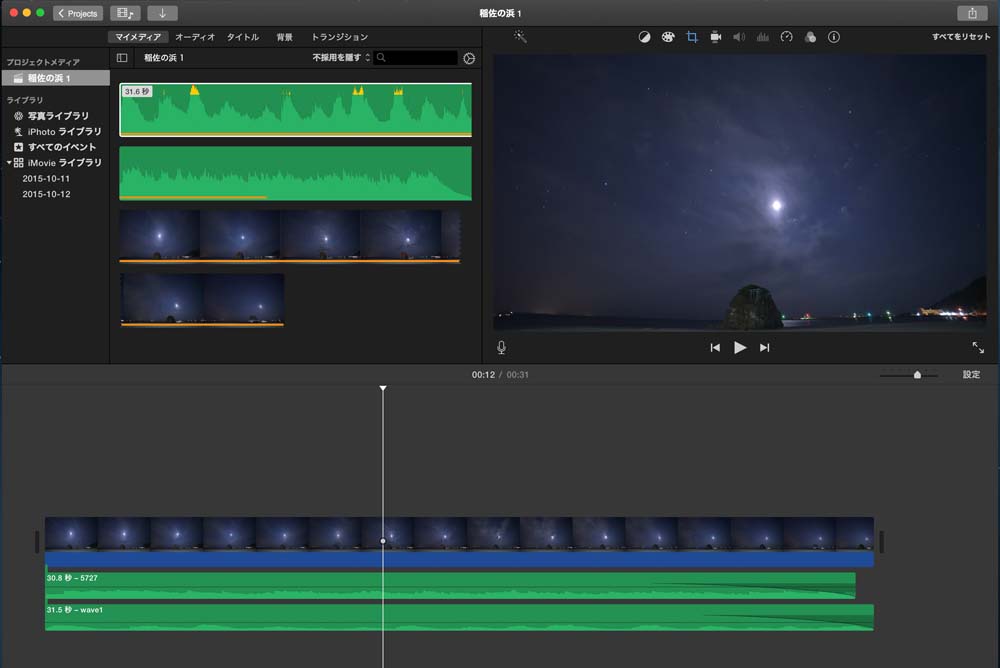Toggle fullscreen playback in the viewer

pos(978,348)
